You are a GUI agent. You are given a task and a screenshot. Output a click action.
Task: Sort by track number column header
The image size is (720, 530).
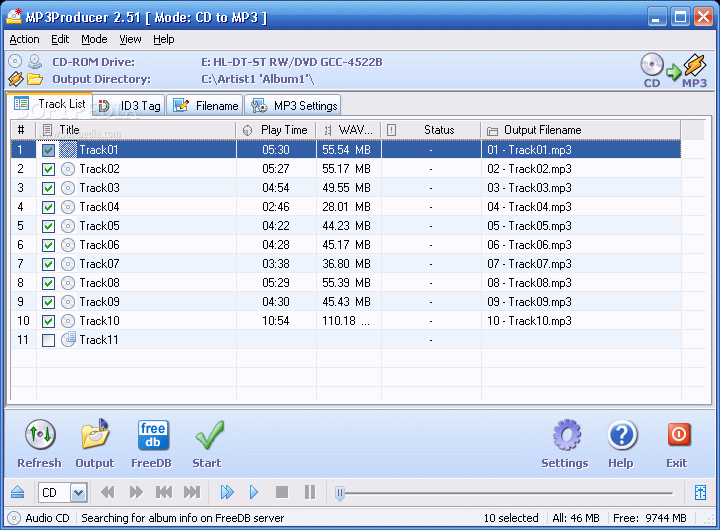(23, 130)
